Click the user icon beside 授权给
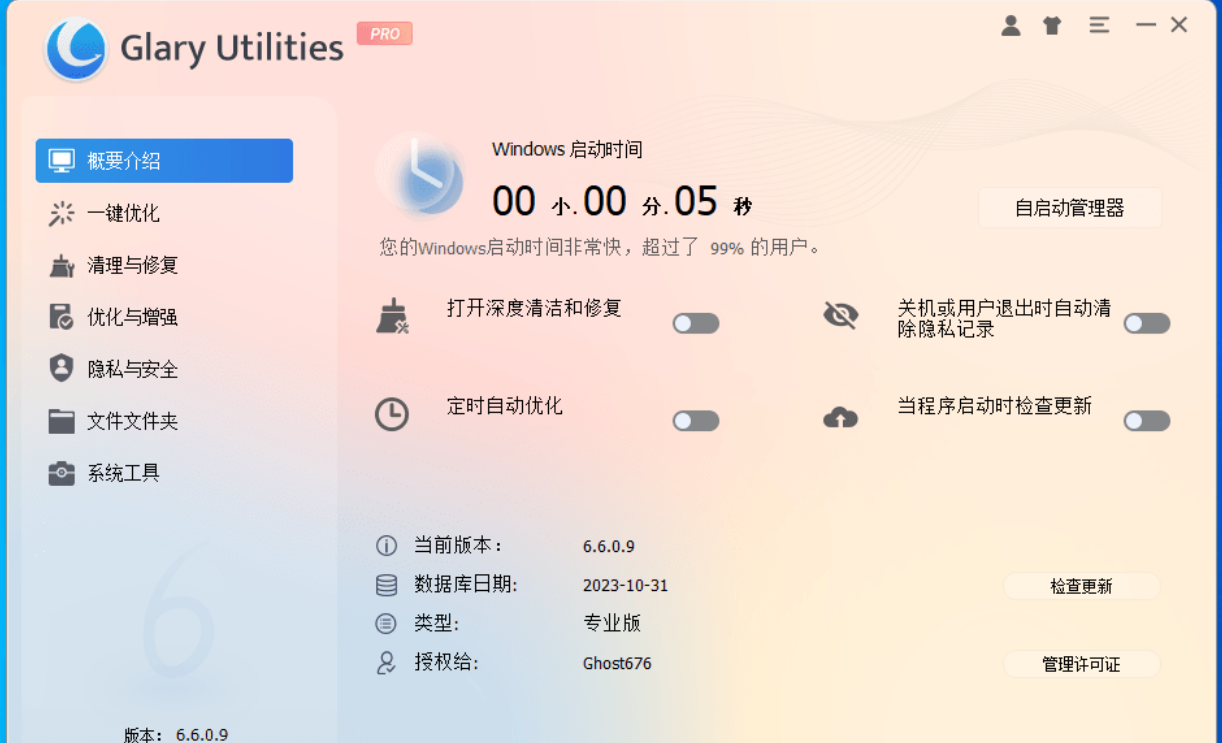 pyautogui.click(x=386, y=663)
